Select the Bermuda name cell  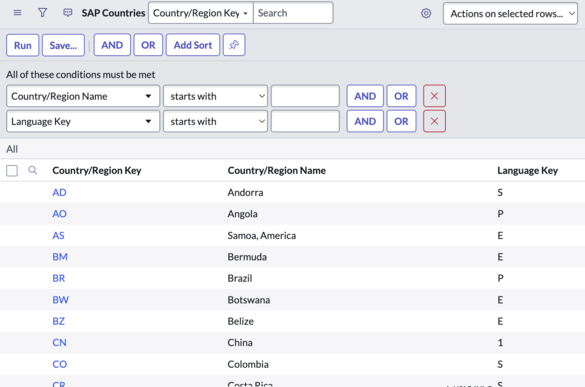point(247,257)
